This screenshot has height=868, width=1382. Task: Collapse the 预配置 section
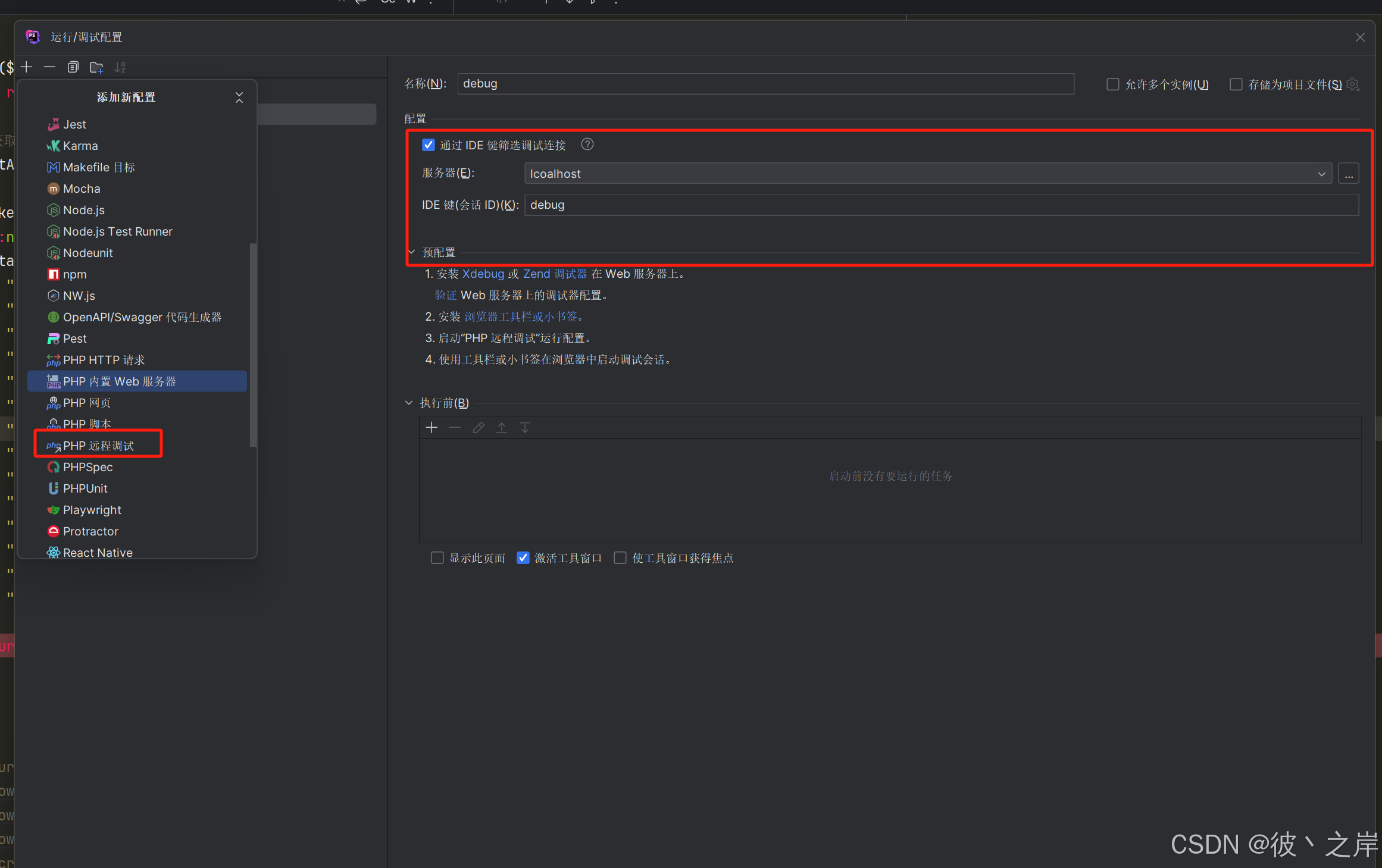(411, 251)
